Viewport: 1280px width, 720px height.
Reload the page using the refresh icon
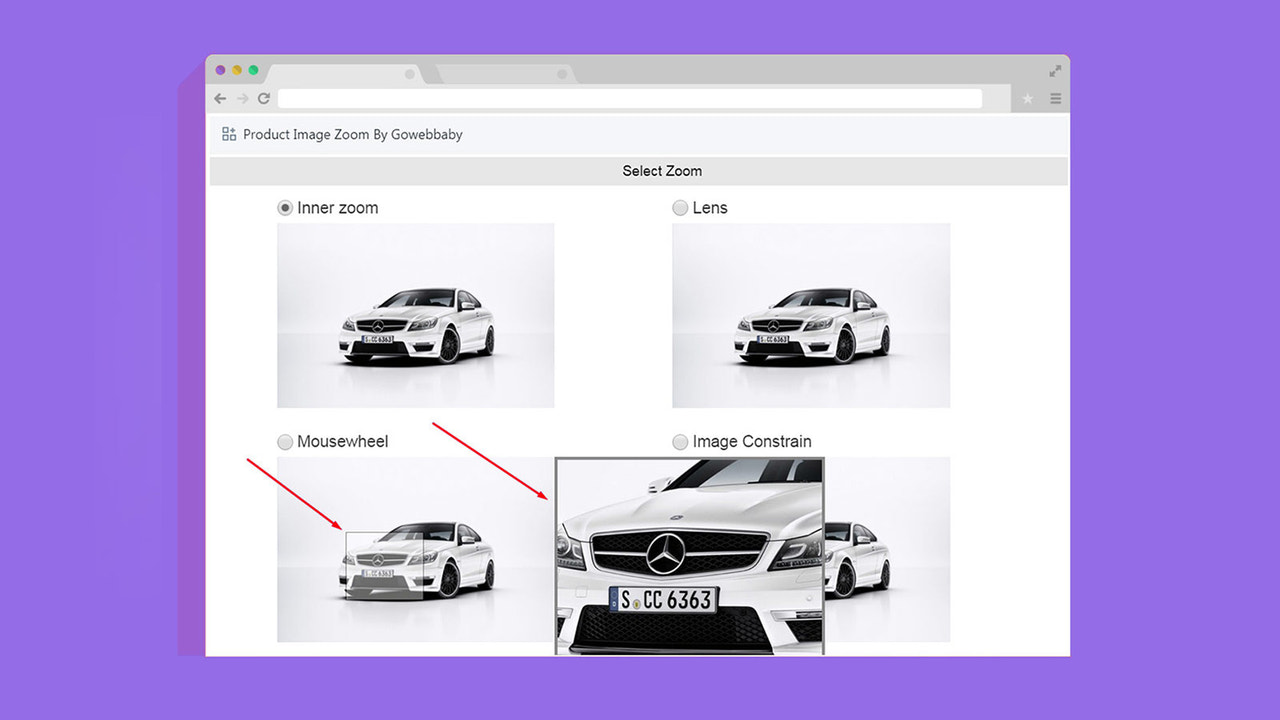263,98
